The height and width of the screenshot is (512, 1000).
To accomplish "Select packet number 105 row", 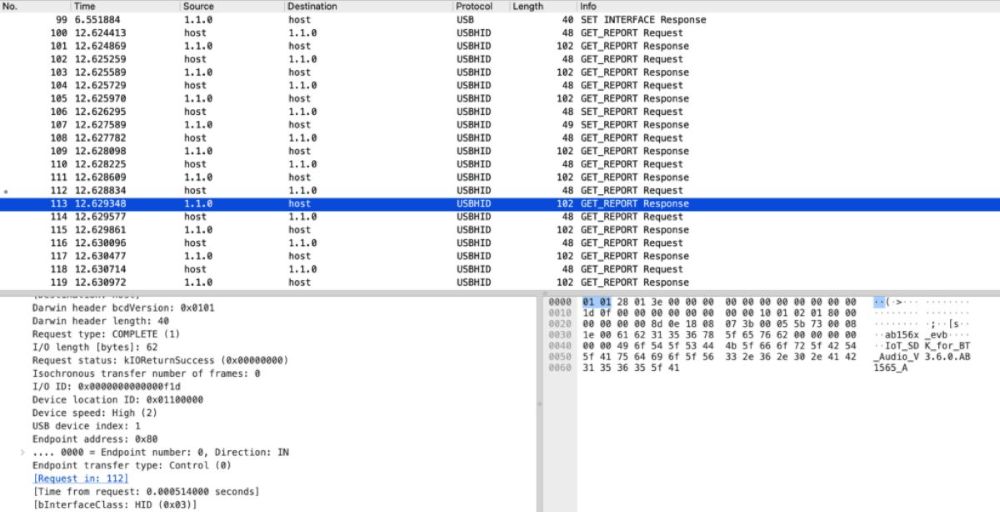I will click(x=500, y=99).
